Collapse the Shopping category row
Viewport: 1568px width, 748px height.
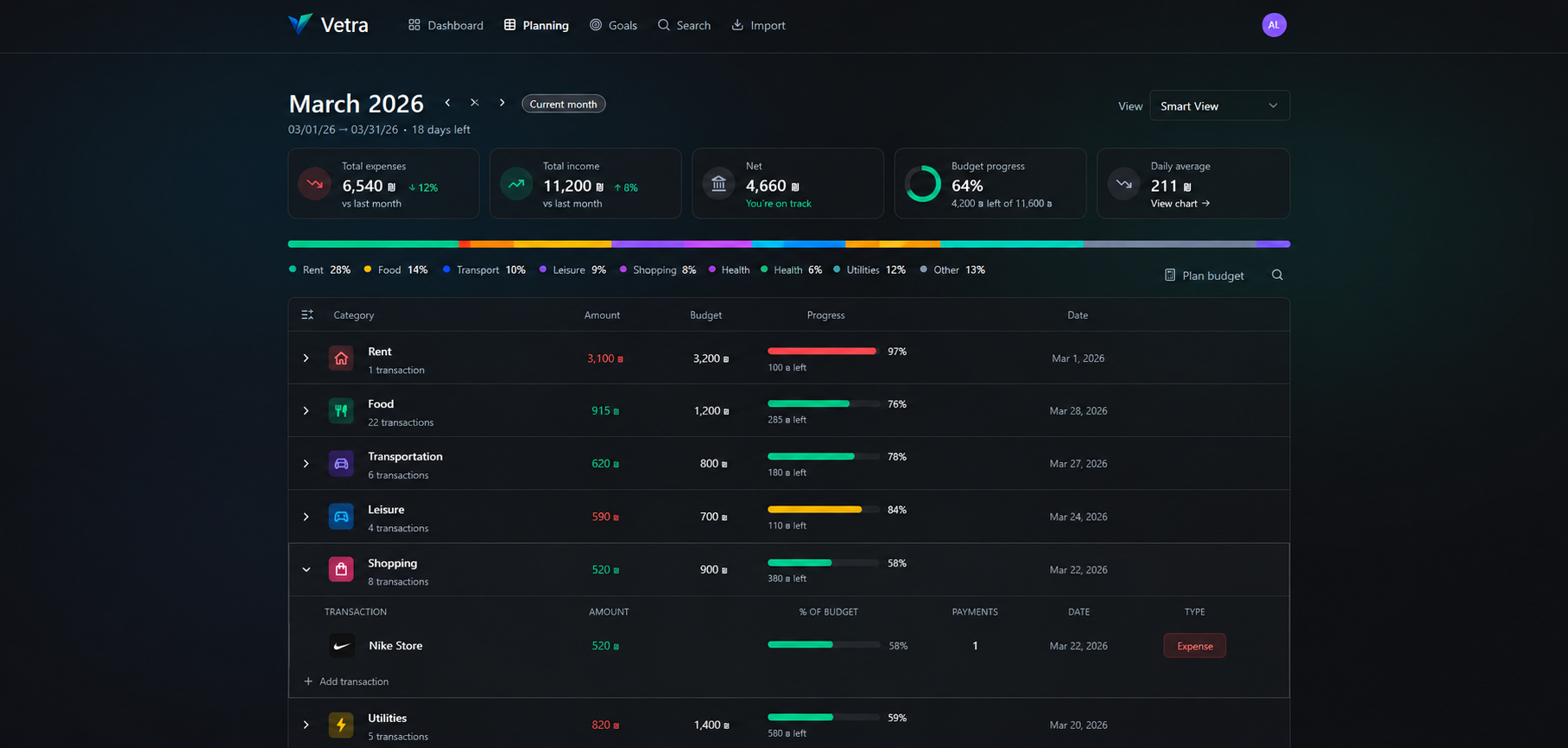(306, 570)
